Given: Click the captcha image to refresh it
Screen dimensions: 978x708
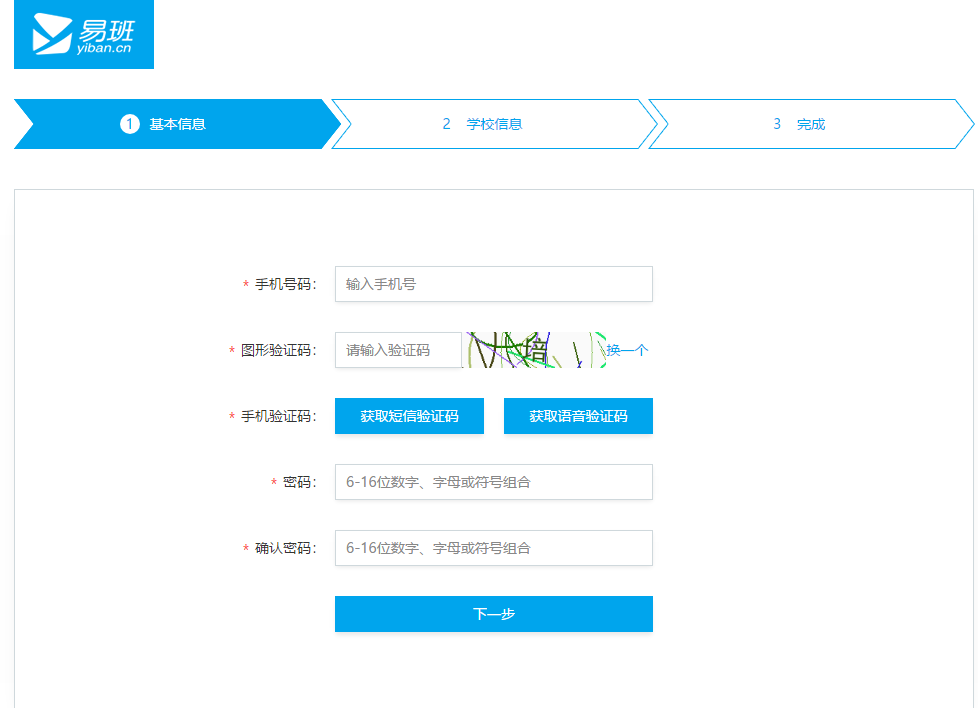Looking at the screenshot, I should click(x=534, y=350).
